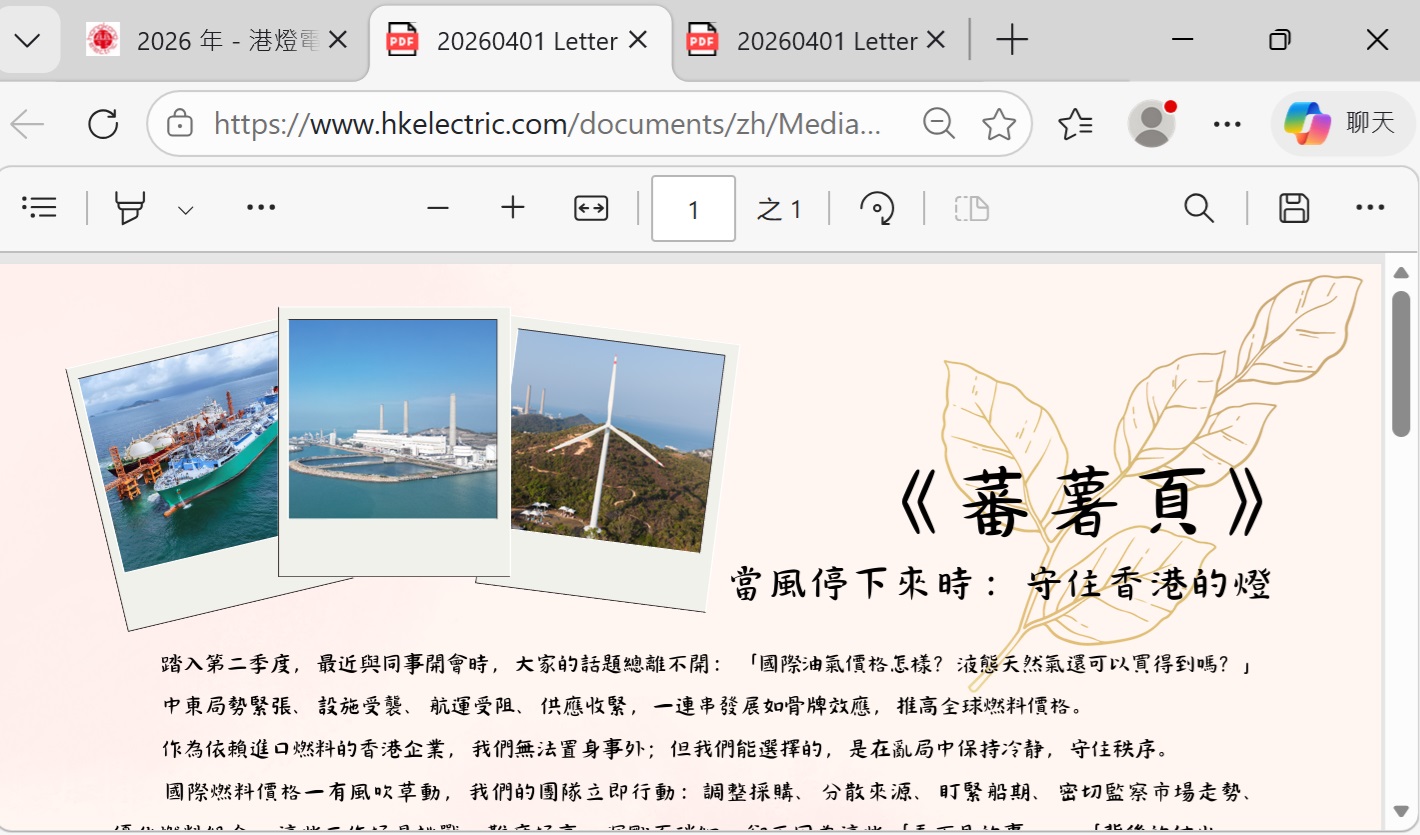The height and width of the screenshot is (835, 1420).
Task: Save the PDF with the floppy disk icon
Action: pyautogui.click(x=1294, y=208)
